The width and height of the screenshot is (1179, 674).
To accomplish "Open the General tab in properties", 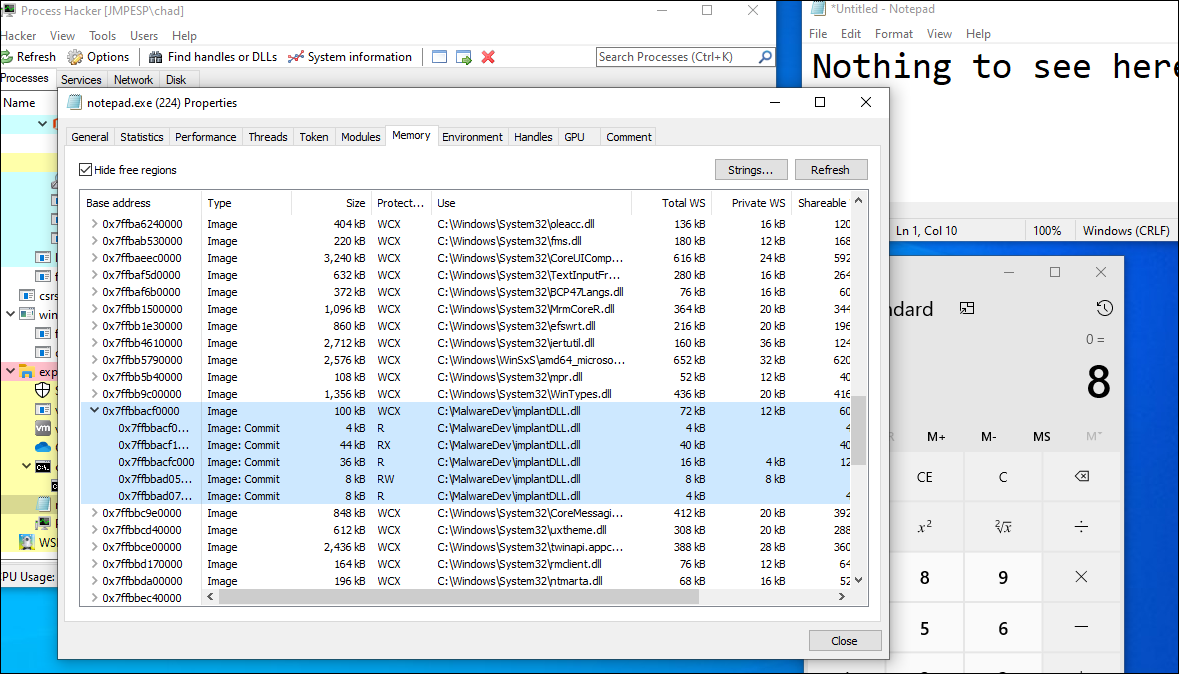I will coord(90,137).
